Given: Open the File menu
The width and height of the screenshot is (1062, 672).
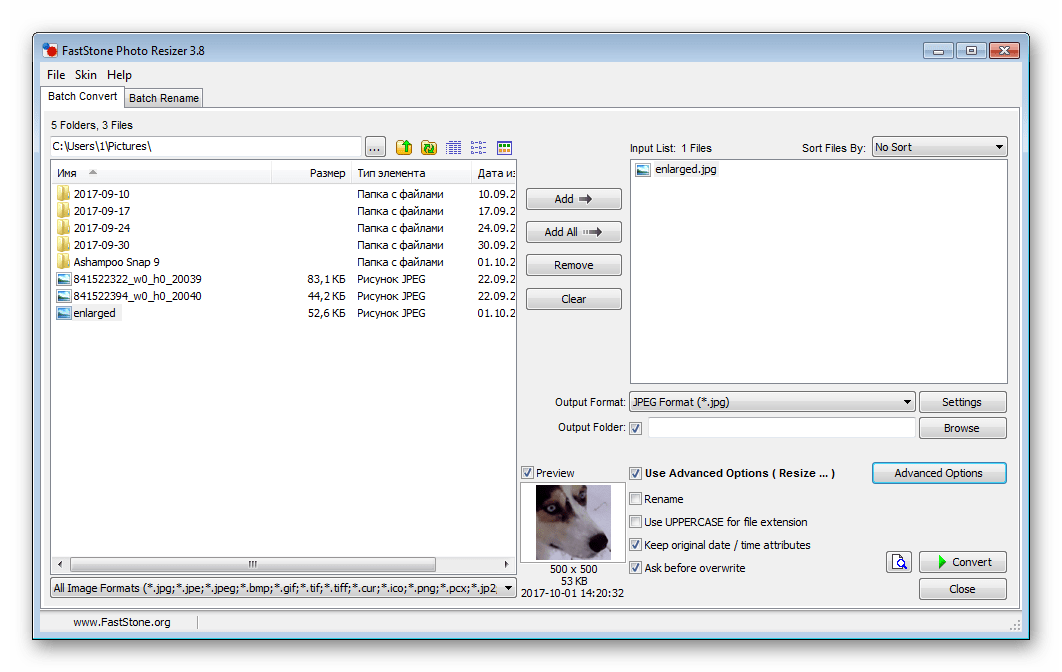Looking at the screenshot, I should 56,75.
